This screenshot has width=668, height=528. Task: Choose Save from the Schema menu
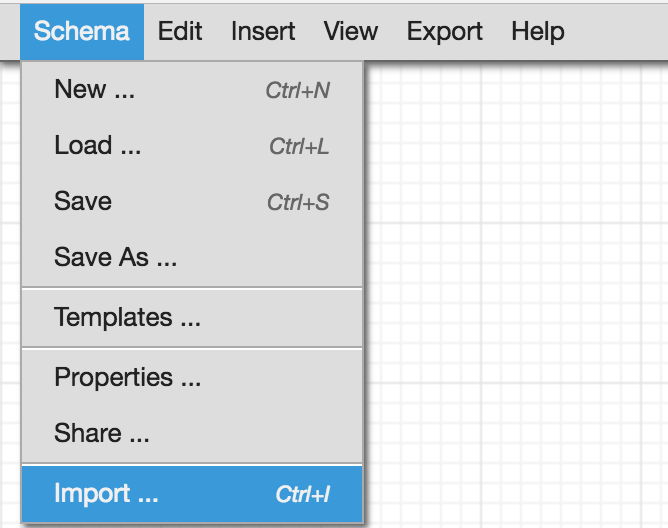[192, 202]
